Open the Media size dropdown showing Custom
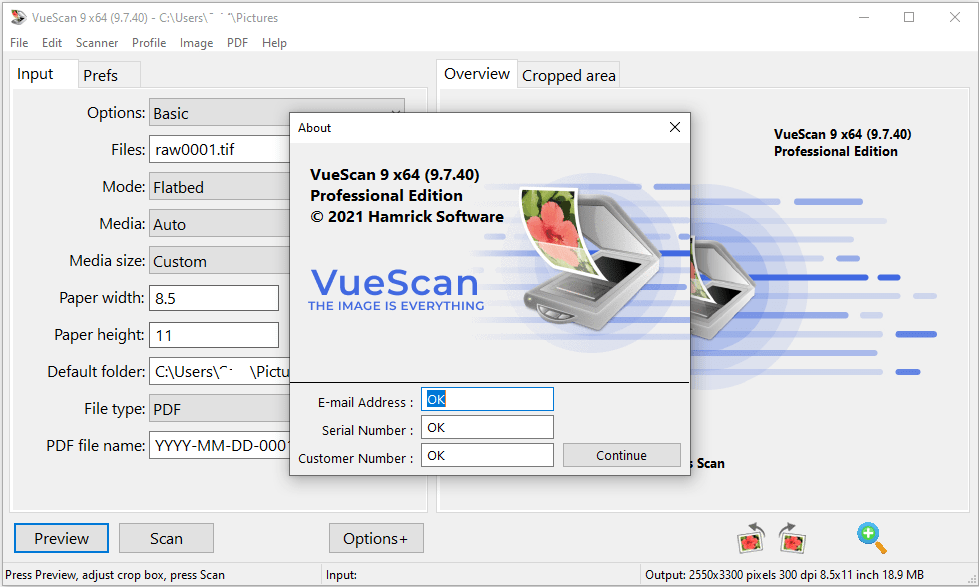 [219, 261]
